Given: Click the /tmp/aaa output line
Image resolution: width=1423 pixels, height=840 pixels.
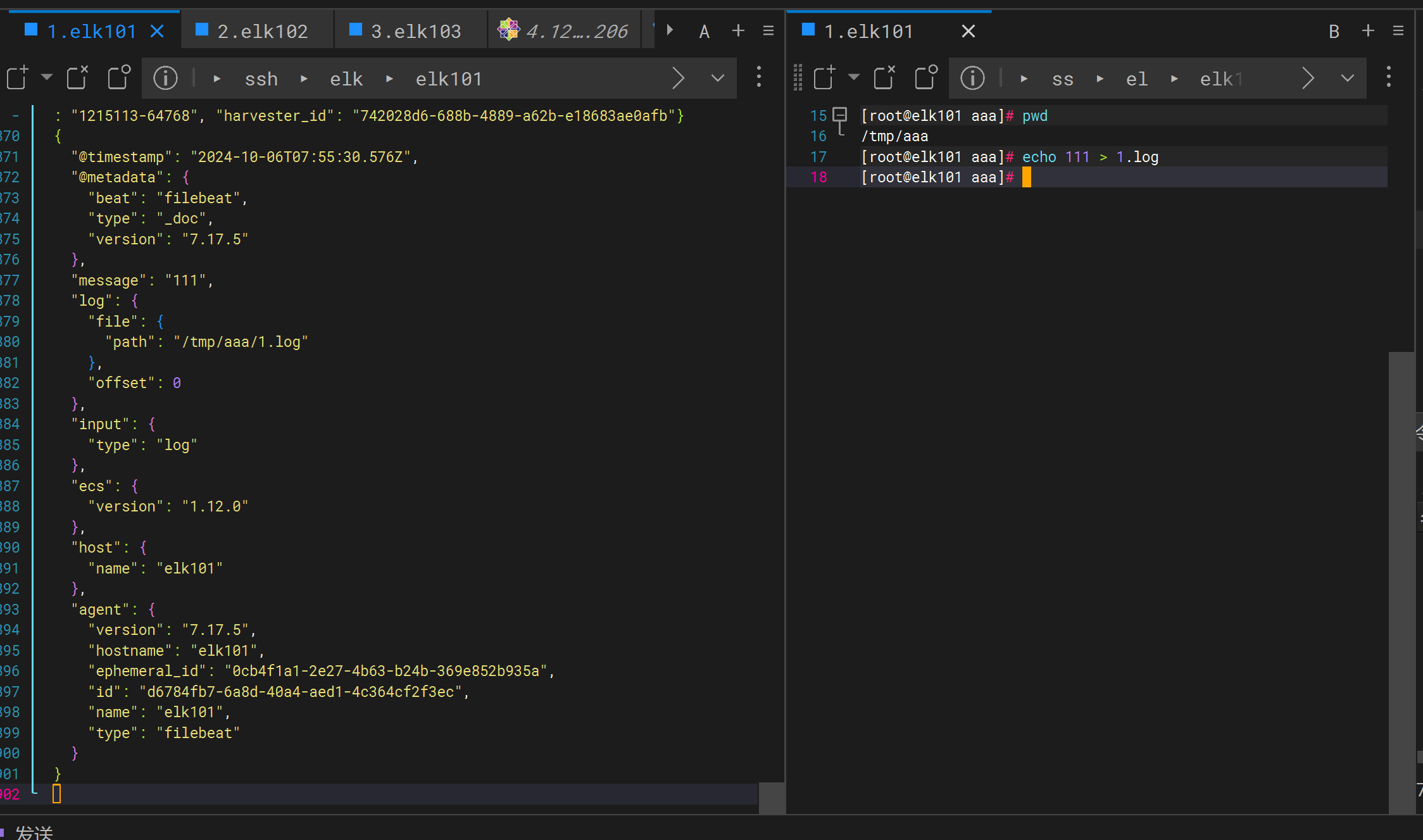Looking at the screenshot, I should 894,136.
